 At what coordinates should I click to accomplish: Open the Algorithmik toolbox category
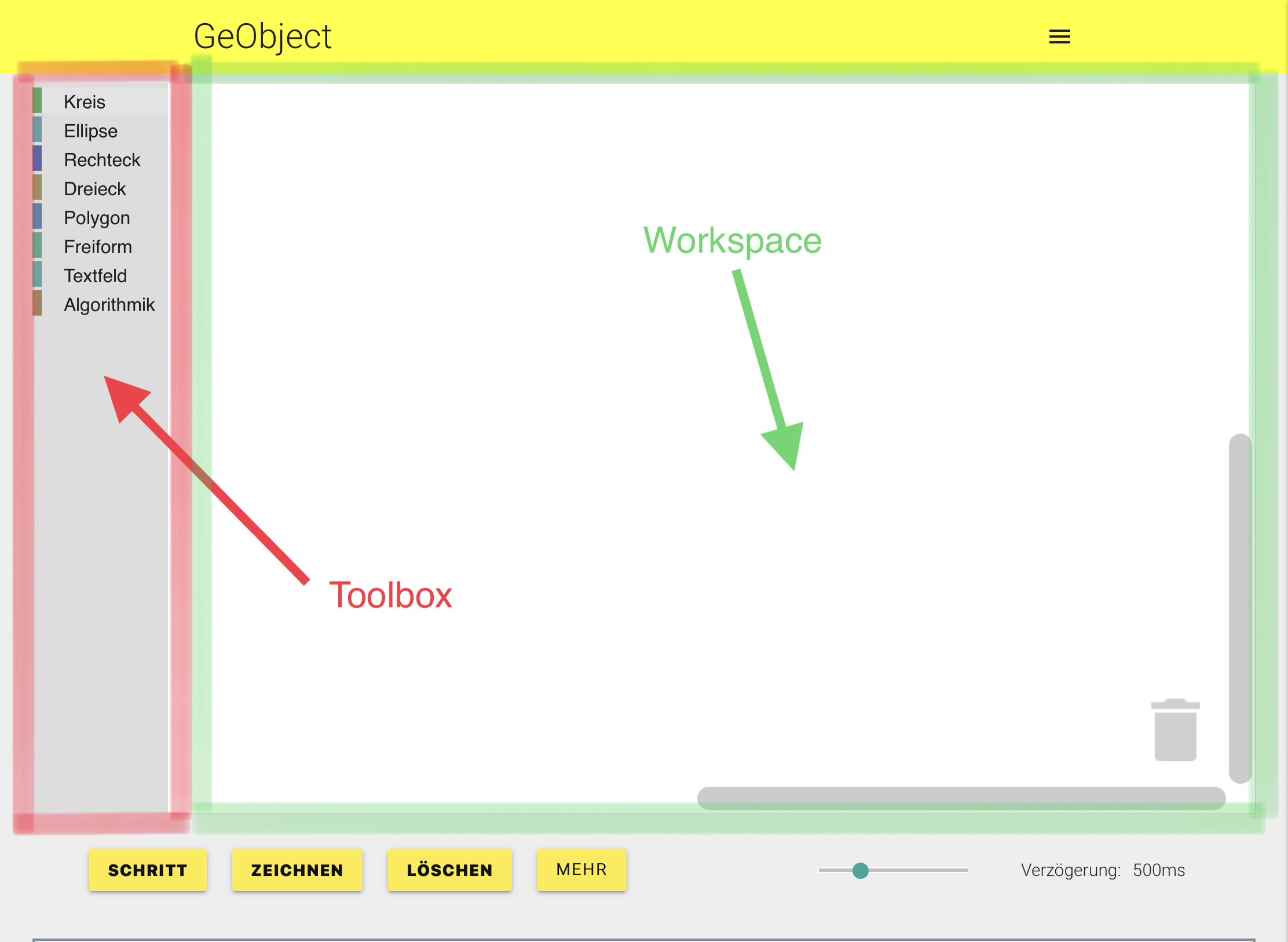(101, 304)
